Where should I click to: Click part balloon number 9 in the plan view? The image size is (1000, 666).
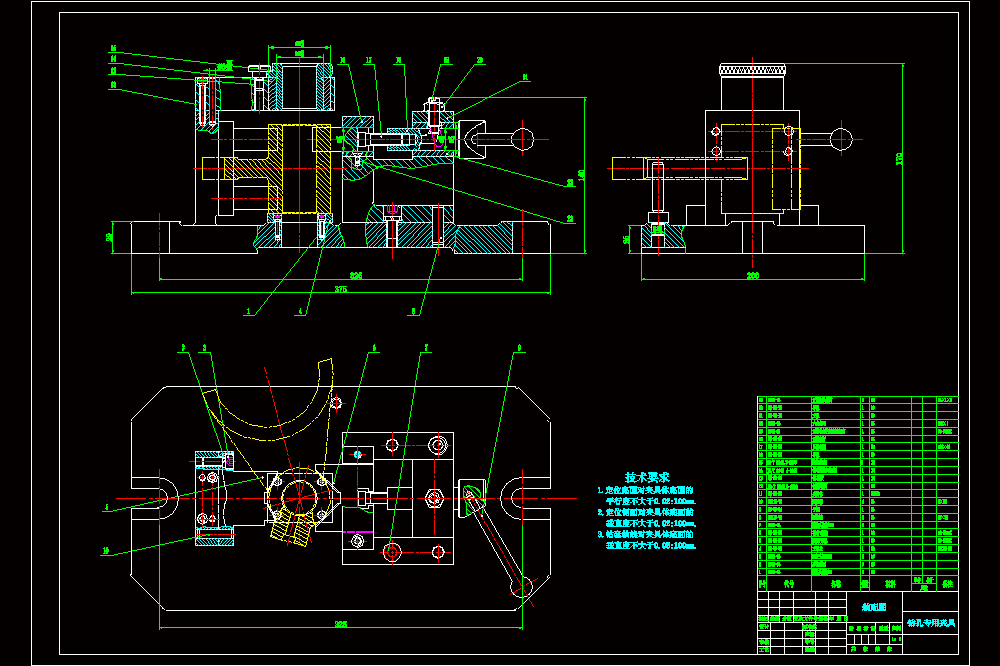click(x=519, y=348)
